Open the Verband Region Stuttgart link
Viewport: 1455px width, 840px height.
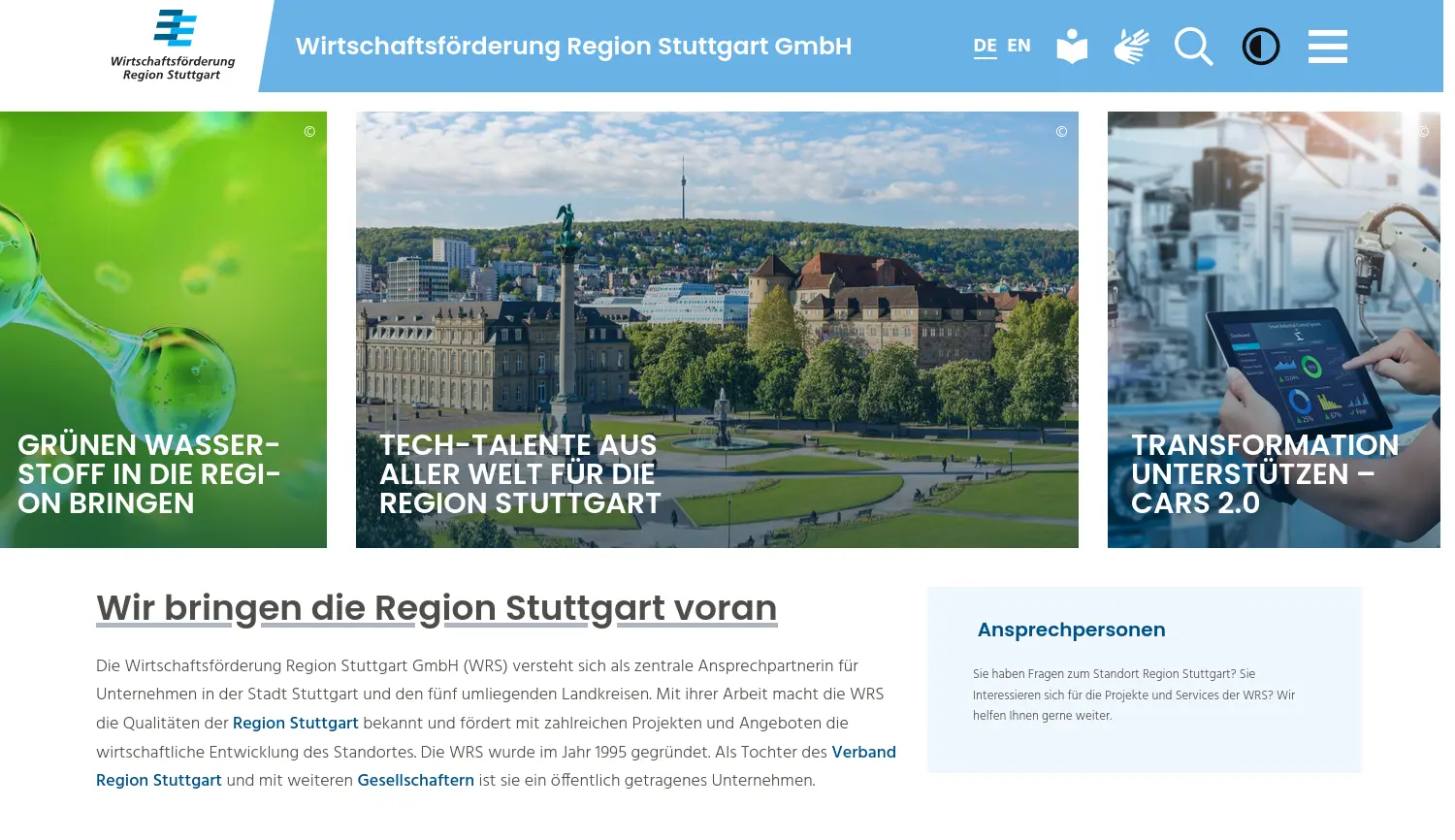[x=863, y=753]
